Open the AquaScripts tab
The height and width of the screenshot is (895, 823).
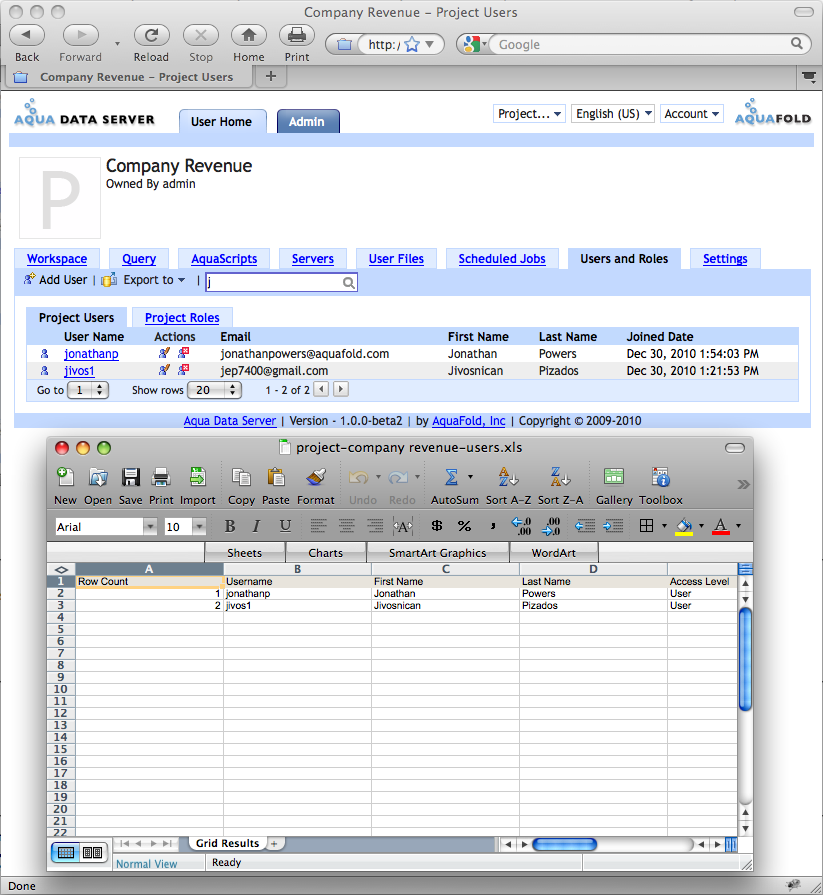tap(224, 259)
